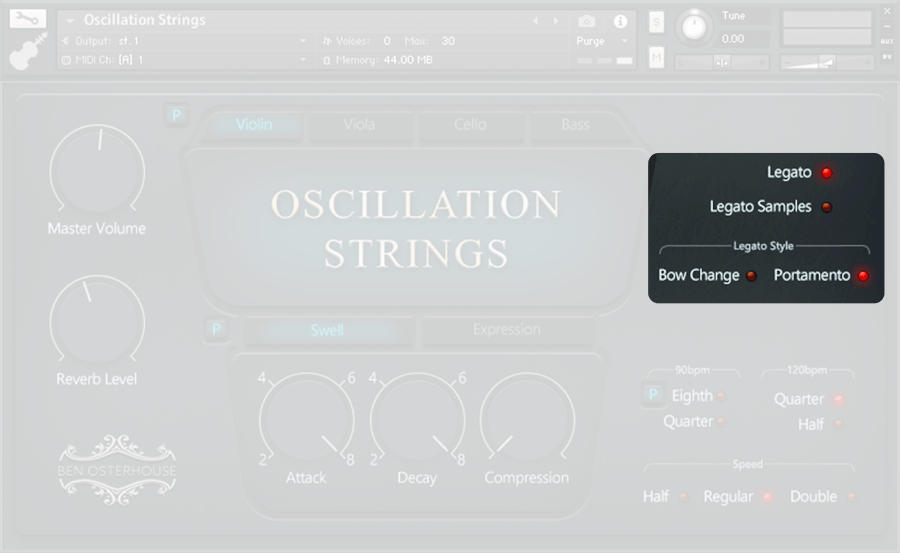Expand the instrument name dropdown arrow
900x553 pixels.
point(70,21)
